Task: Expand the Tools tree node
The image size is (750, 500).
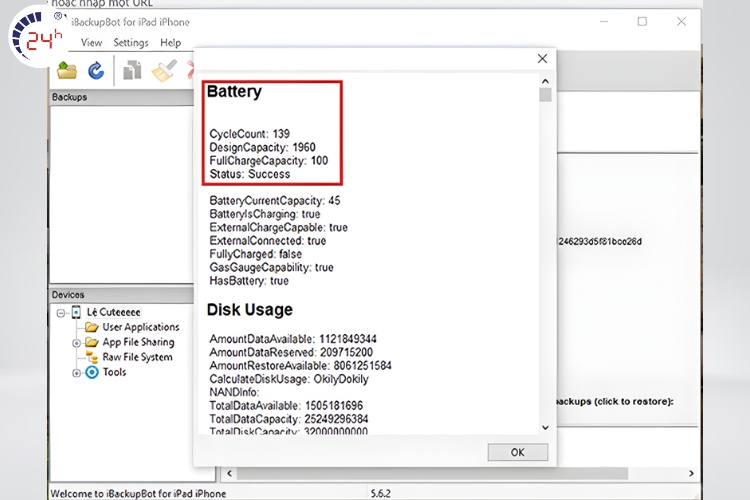Action: 77,372
